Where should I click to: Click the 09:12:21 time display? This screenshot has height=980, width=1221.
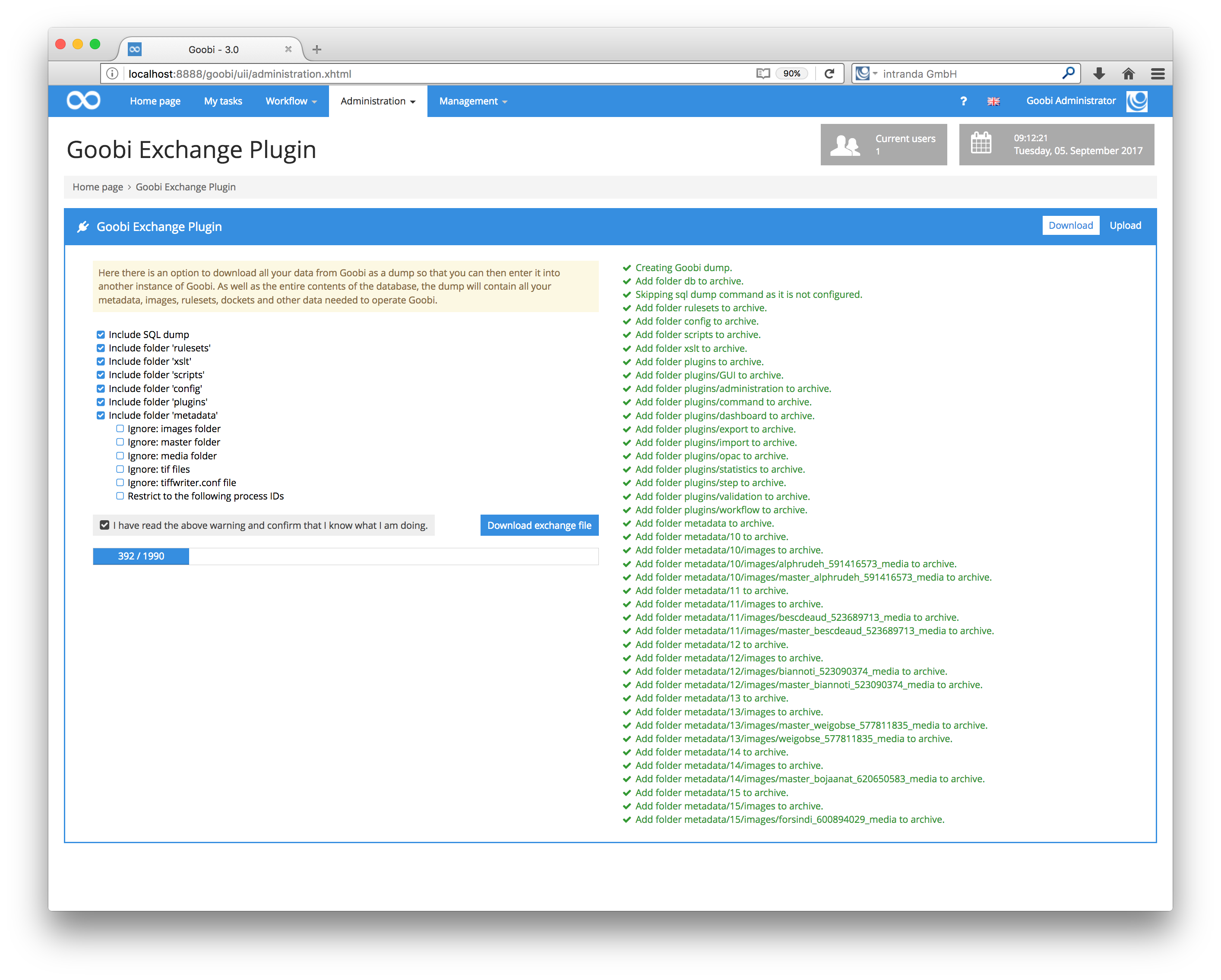point(1031,138)
